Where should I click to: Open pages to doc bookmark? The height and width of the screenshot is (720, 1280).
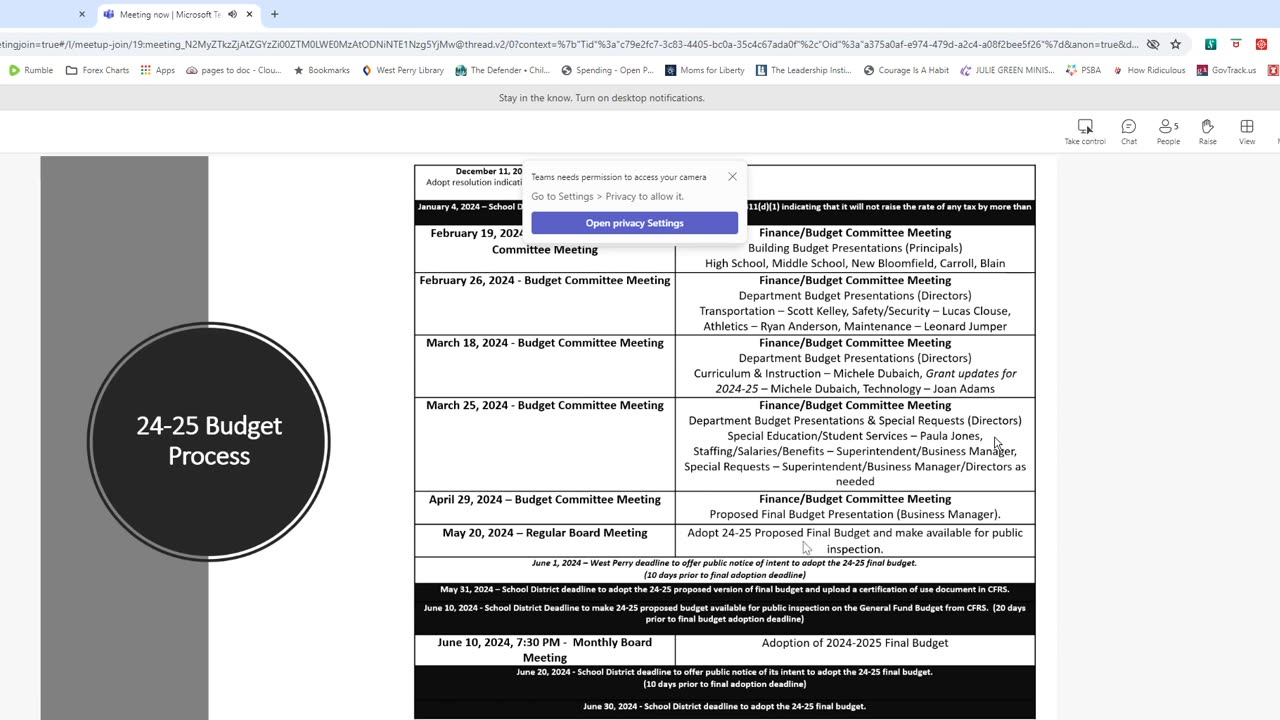click(x=234, y=70)
